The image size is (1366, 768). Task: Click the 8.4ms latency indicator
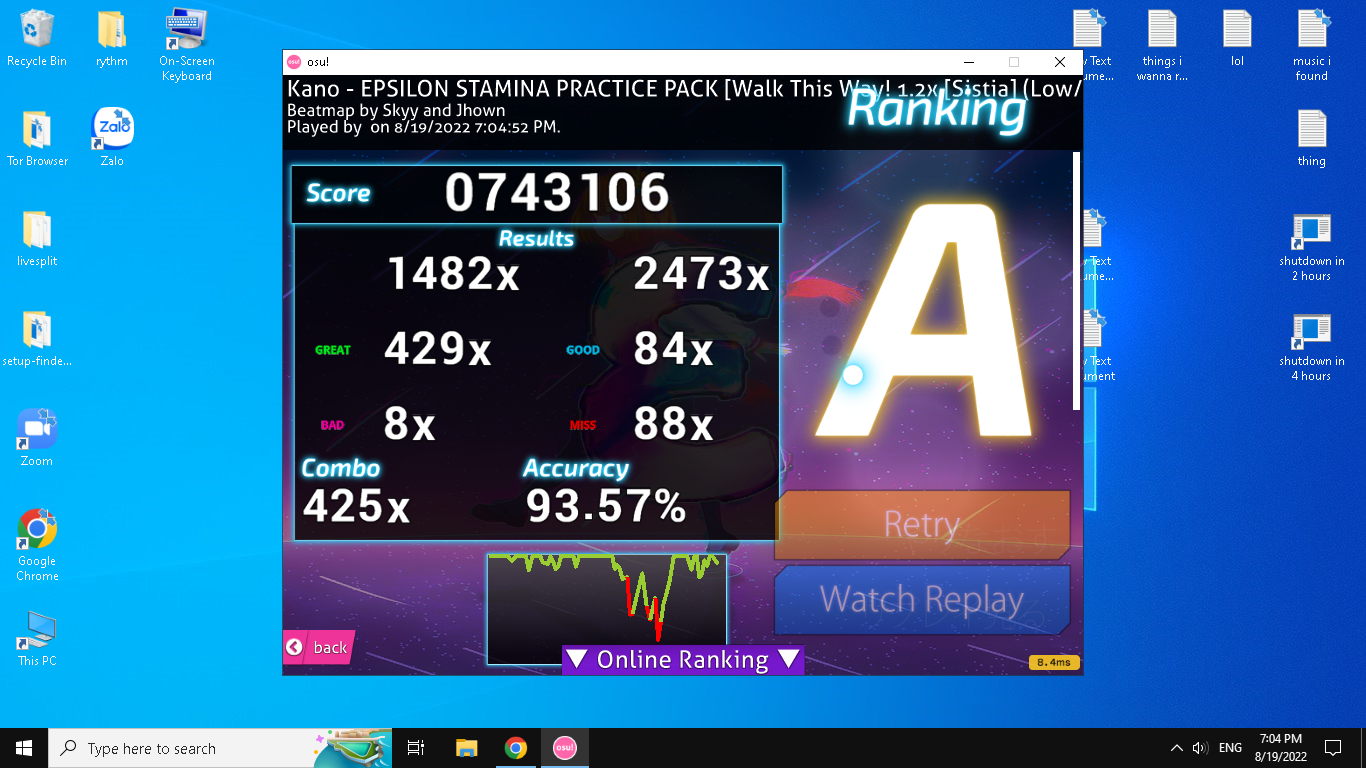click(x=1054, y=662)
